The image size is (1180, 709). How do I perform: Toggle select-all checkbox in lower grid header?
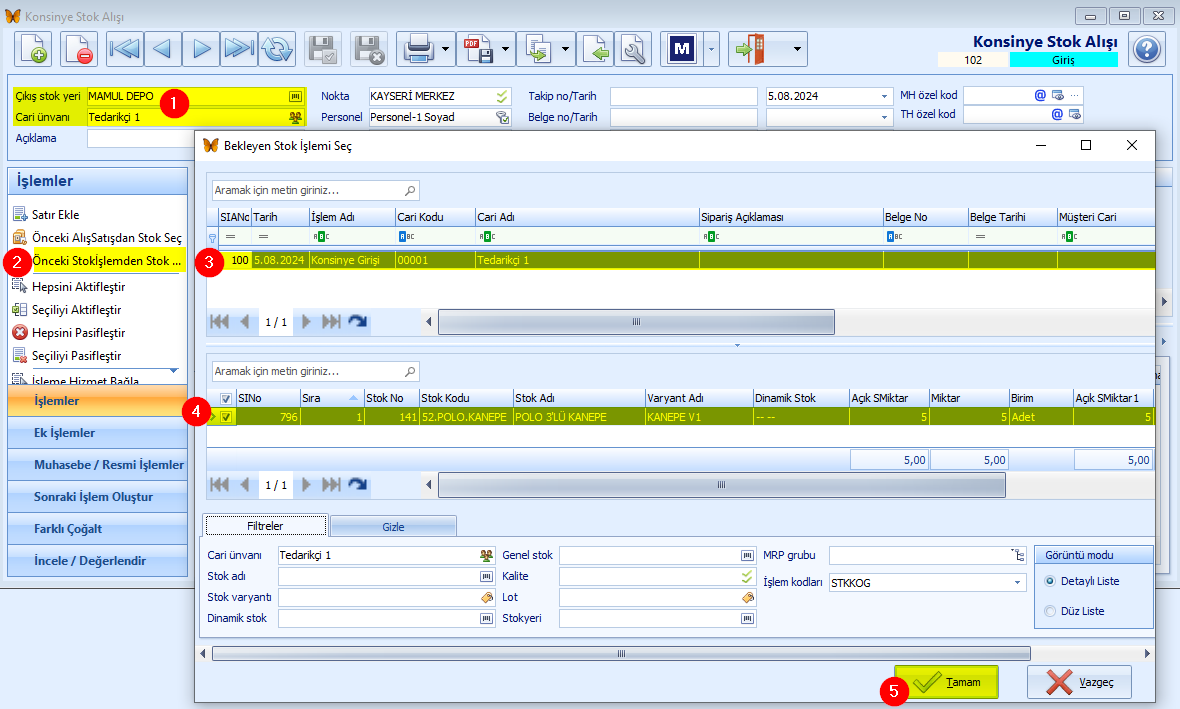click(x=226, y=399)
